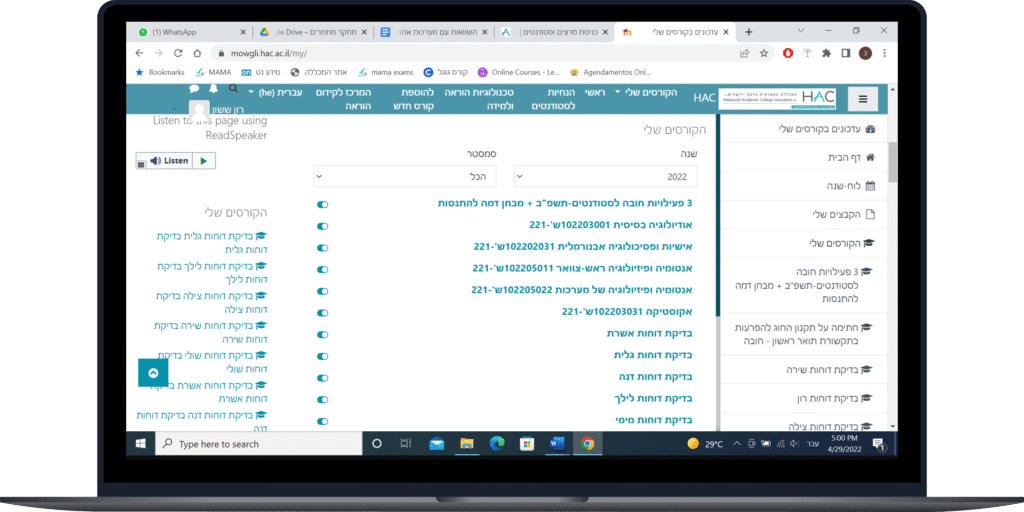Screen dimensions: 1024x512
Task: Click the scroll-to-top arrow button
Action: (x=153, y=372)
